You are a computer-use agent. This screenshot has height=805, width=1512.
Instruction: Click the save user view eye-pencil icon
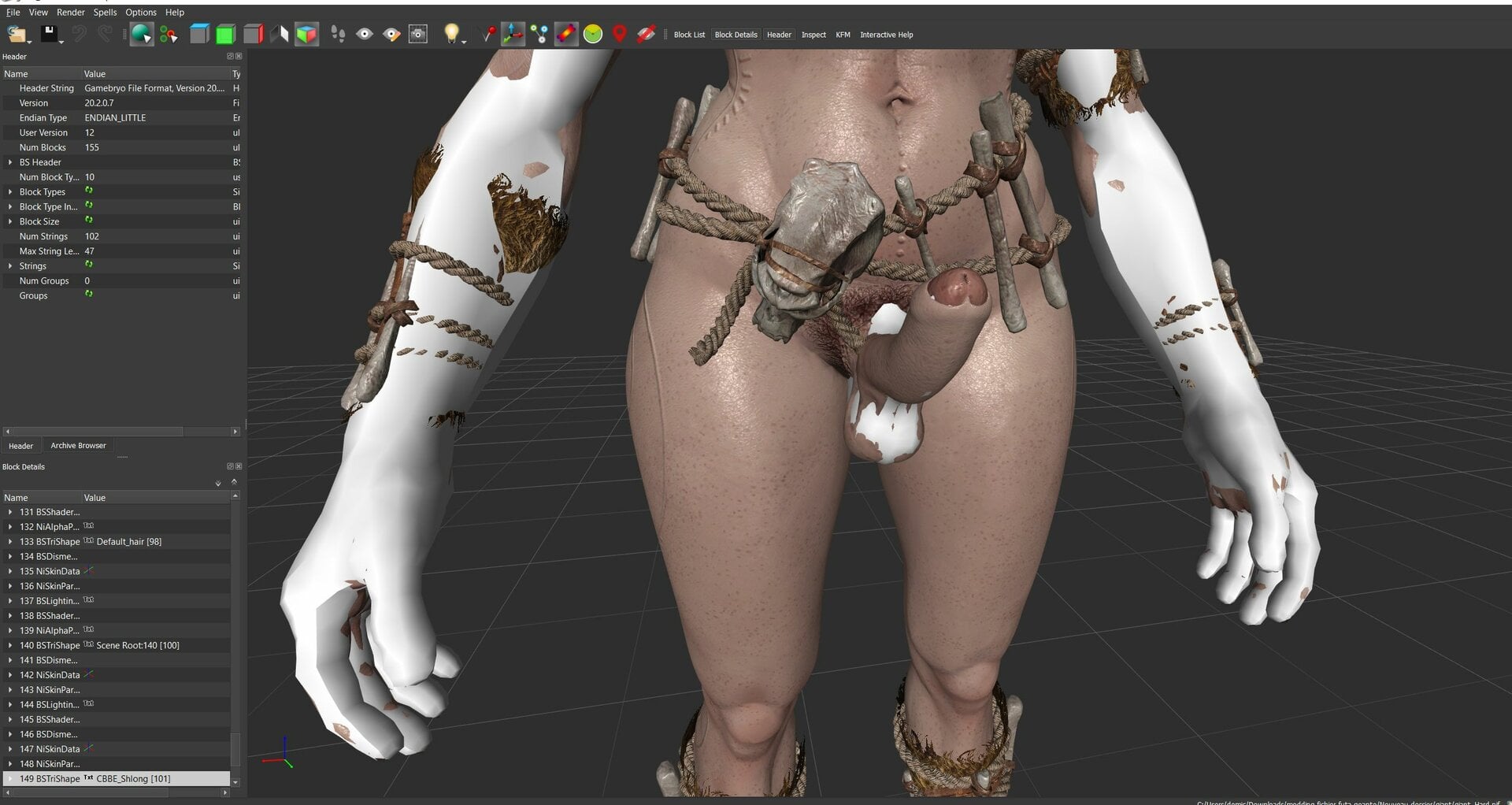coord(391,34)
